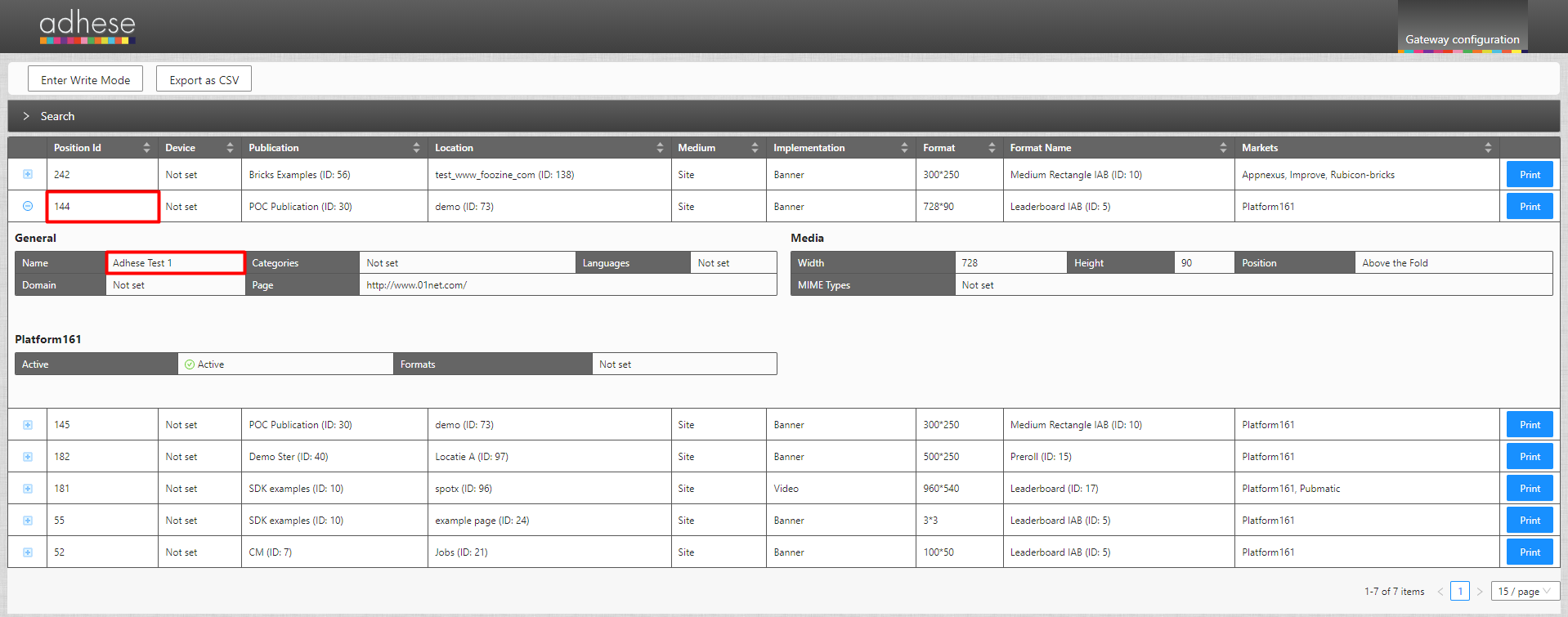Open the 15 / page size dropdown
This screenshot has width=1568, height=617.
point(1525,592)
